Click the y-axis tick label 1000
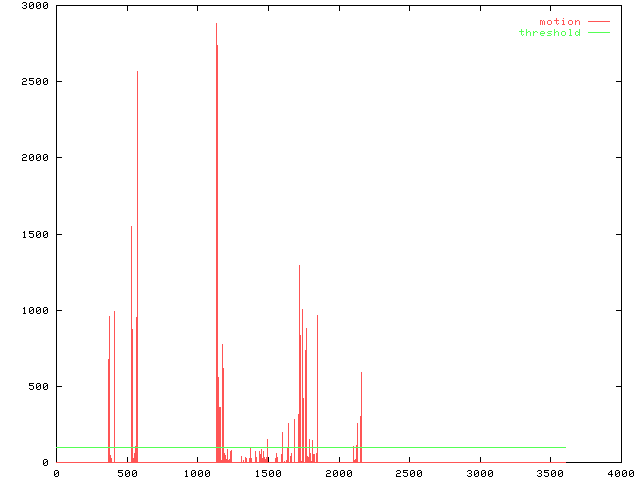The width and height of the screenshot is (640, 480). coord(37,311)
